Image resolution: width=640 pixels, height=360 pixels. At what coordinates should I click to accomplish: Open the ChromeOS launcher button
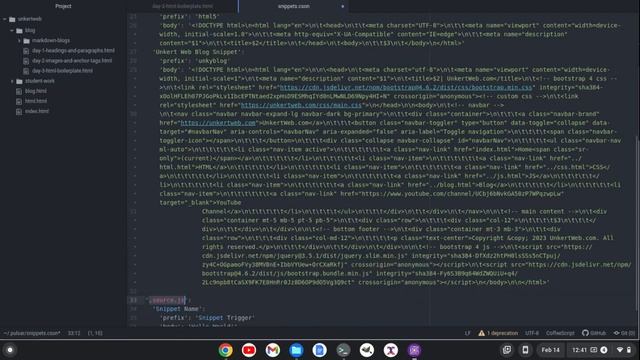coord(10,350)
